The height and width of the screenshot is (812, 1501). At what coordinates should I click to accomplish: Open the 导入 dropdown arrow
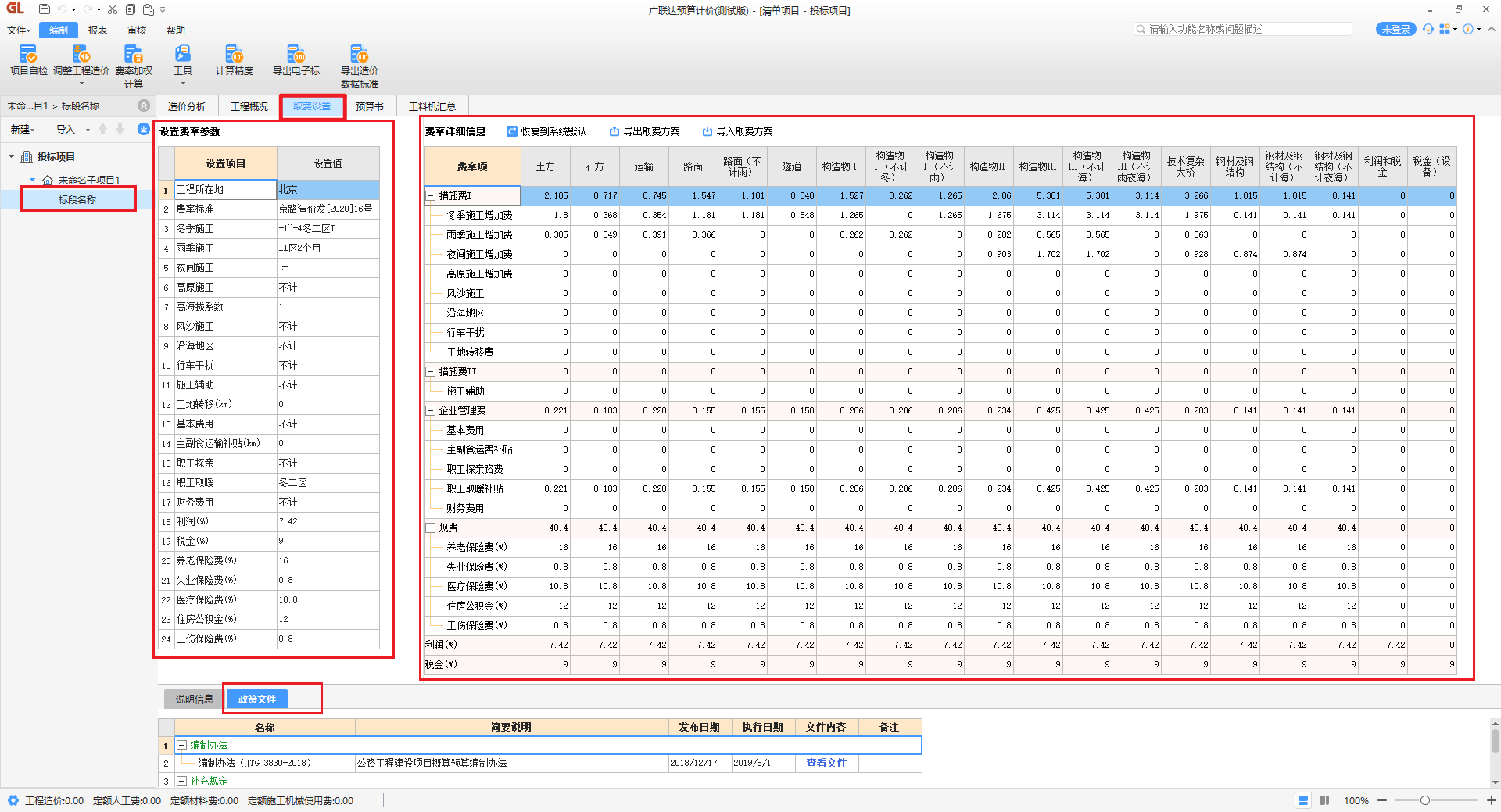pyautogui.click(x=88, y=130)
